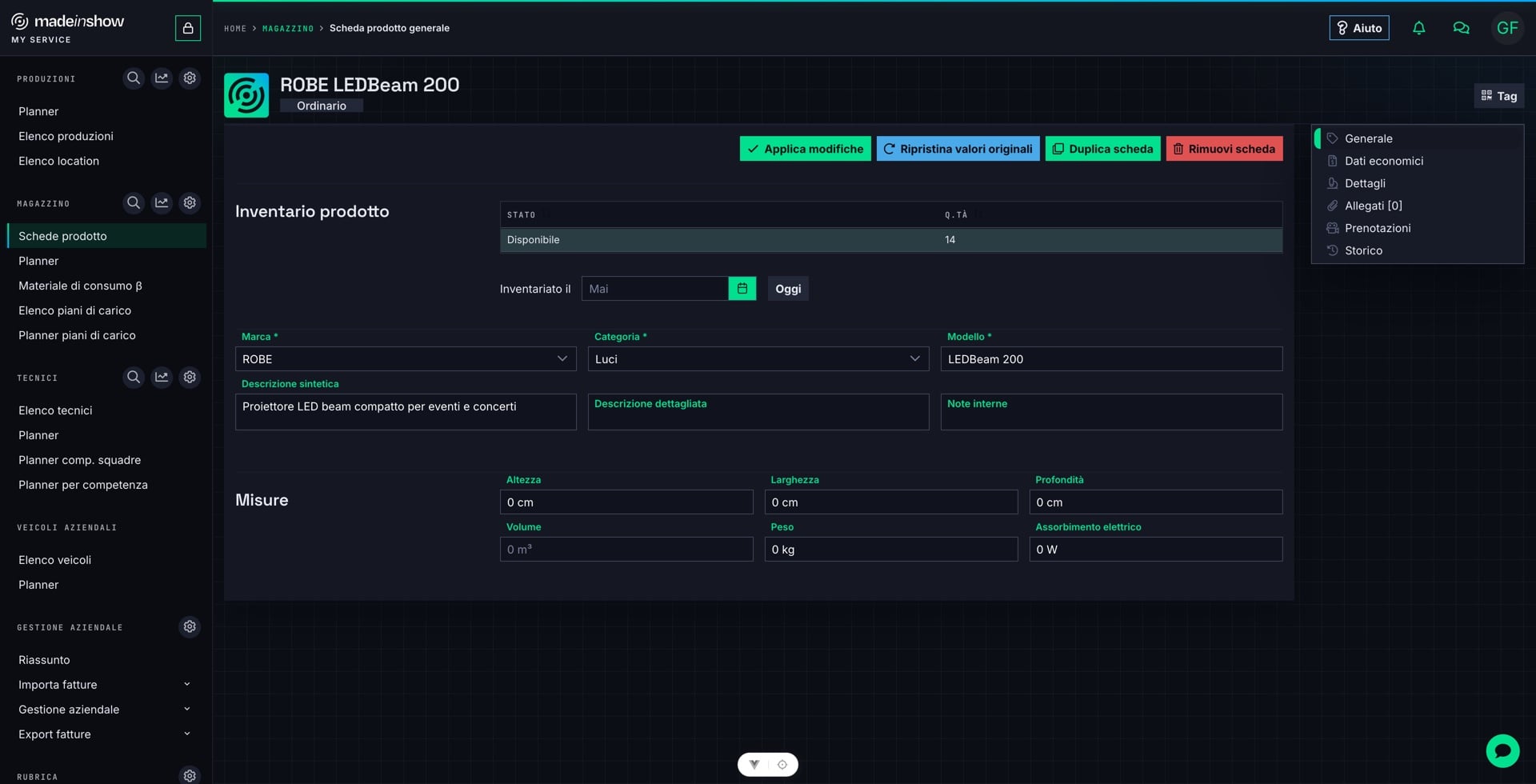Search within Tecnici section

click(134, 377)
